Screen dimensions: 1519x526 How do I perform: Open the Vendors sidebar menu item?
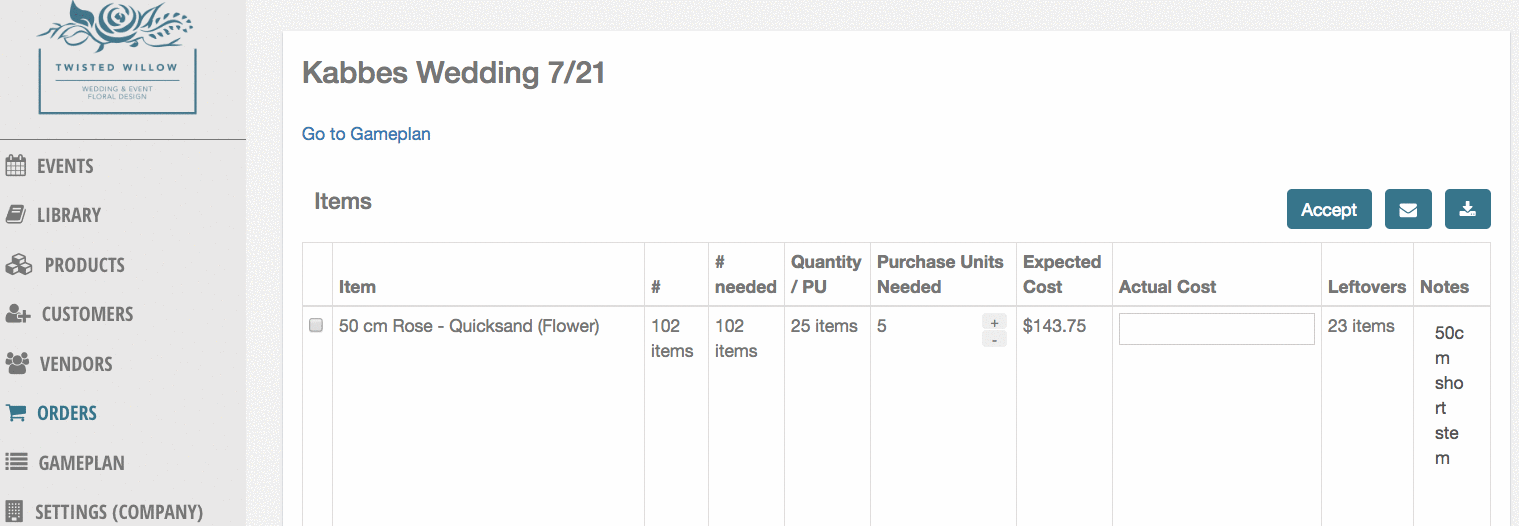point(76,364)
